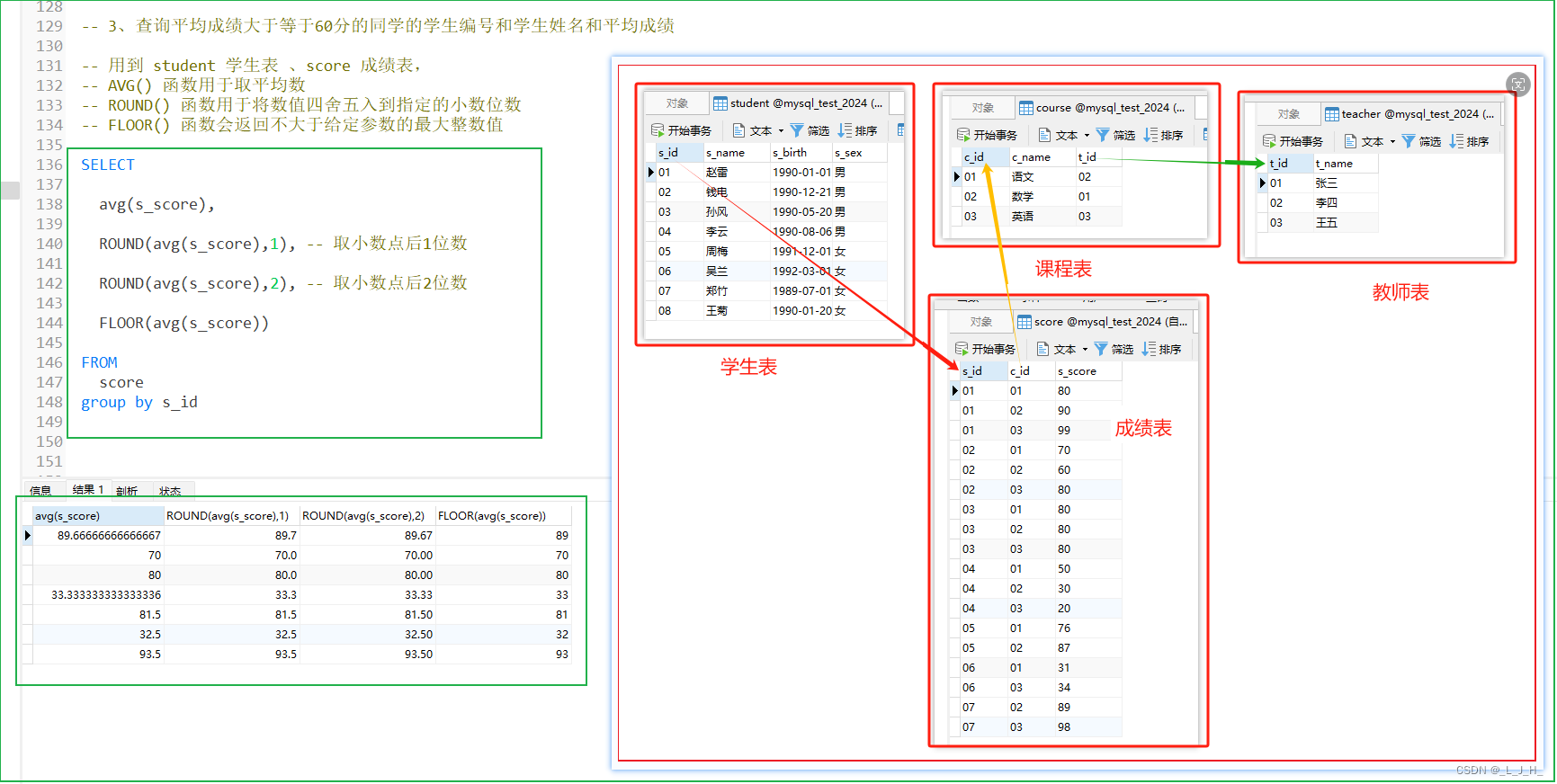The image size is (1557, 784).
Task: Open 文本 dropdown arrow in student toolbar
Action: coord(781,131)
